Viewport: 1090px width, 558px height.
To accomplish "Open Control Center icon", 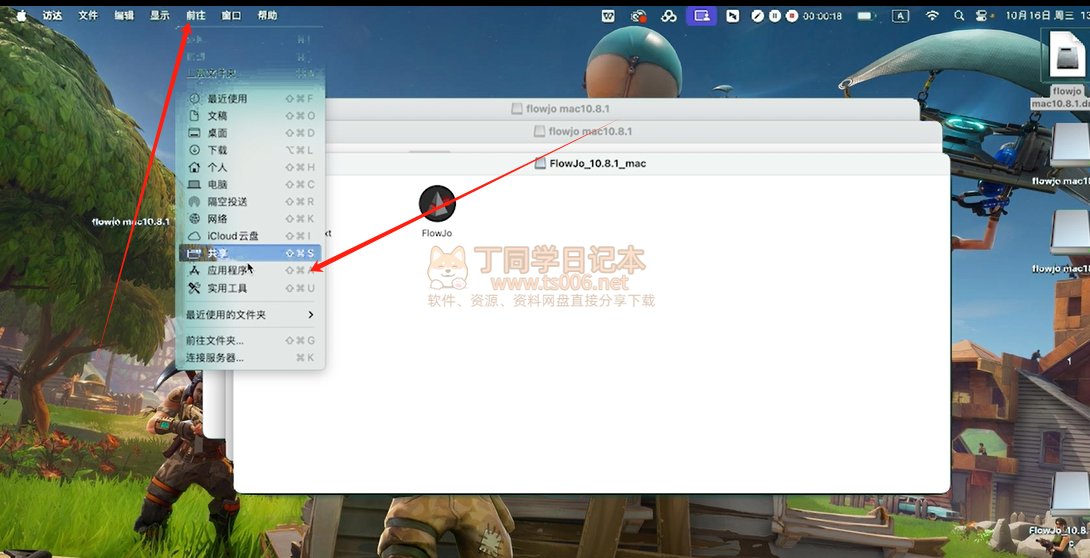I will pyautogui.click(x=982, y=15).
